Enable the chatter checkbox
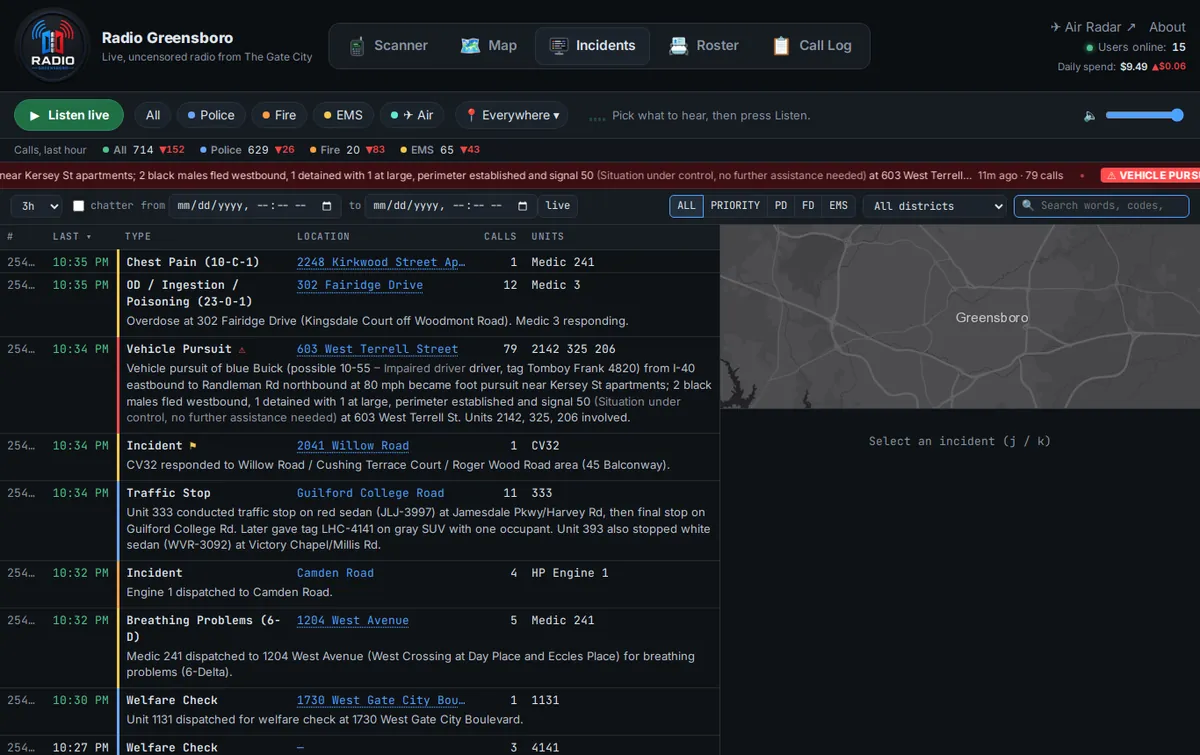Image resolution: width=1200 pixels, height=755 pixels. 79,206
